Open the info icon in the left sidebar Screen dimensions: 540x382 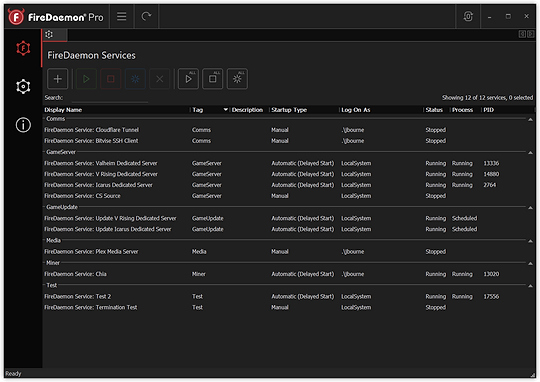click(23, 125)
